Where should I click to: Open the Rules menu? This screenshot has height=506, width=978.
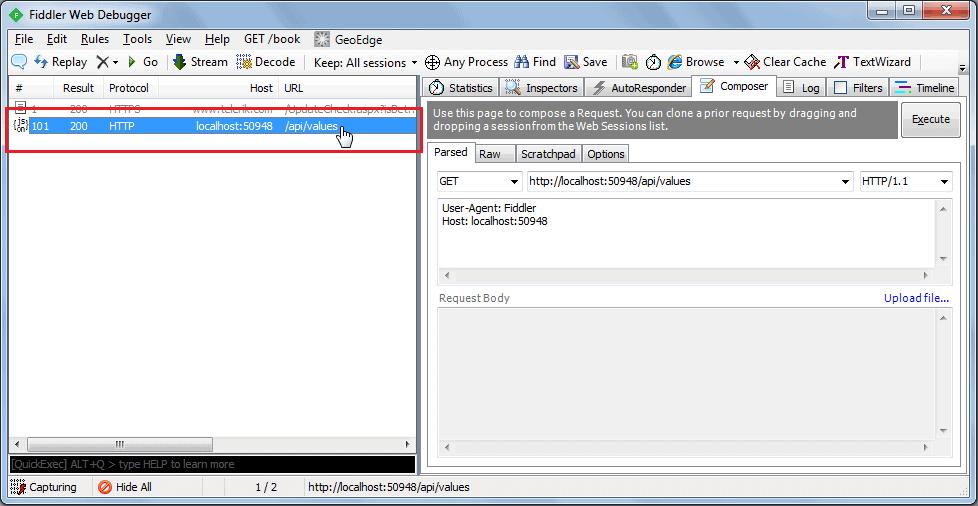click(x=95, y=39)
